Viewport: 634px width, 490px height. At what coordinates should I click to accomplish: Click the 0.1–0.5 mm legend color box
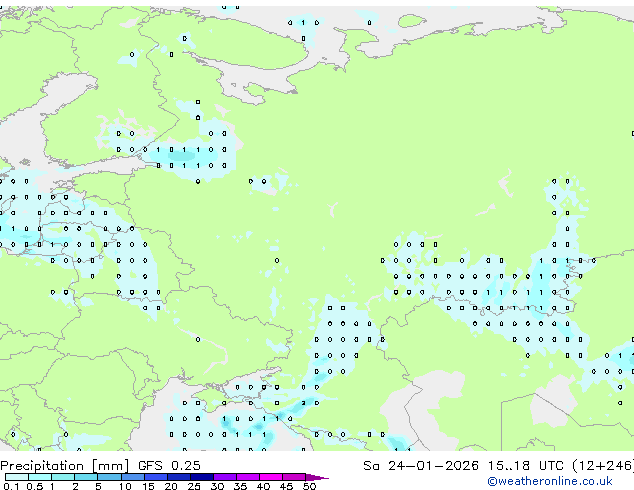point(17,477)
